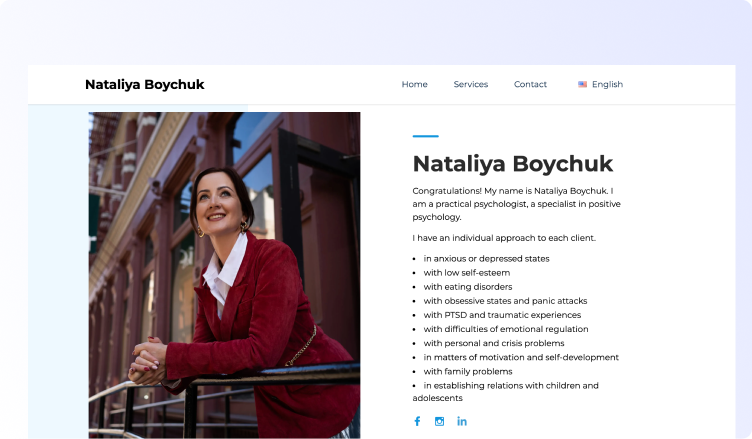752x439 pixels.
Task: Select the 'with family problems' bullet
Action: click(467, 371)
